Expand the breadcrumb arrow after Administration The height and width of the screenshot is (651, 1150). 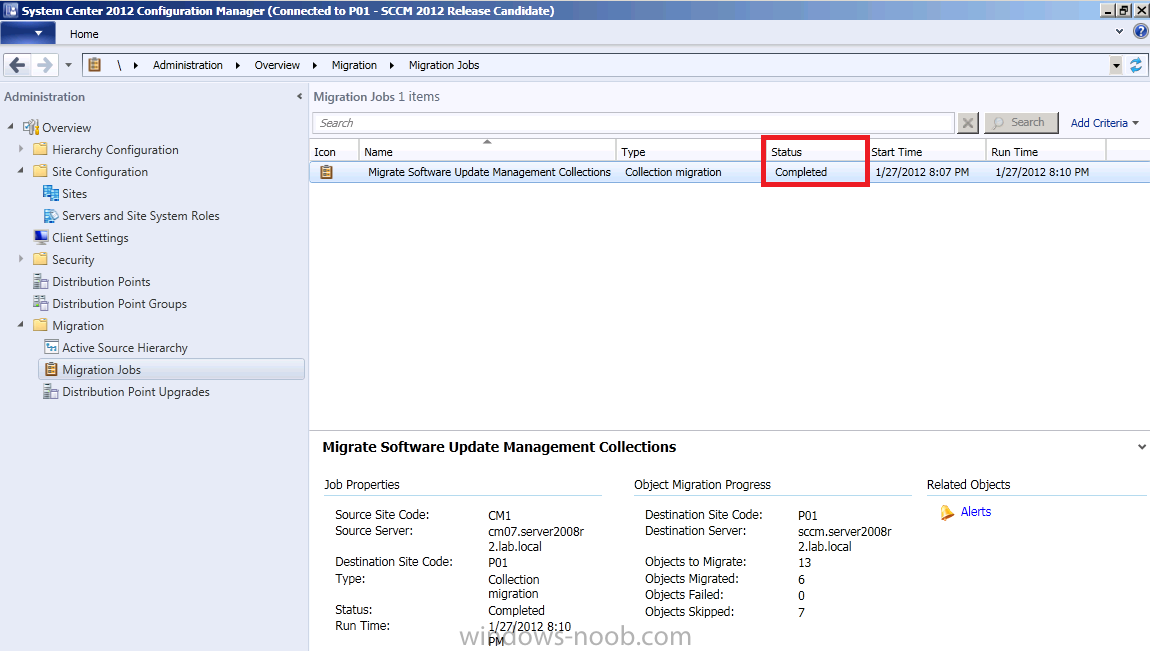(x=238, y=65)
